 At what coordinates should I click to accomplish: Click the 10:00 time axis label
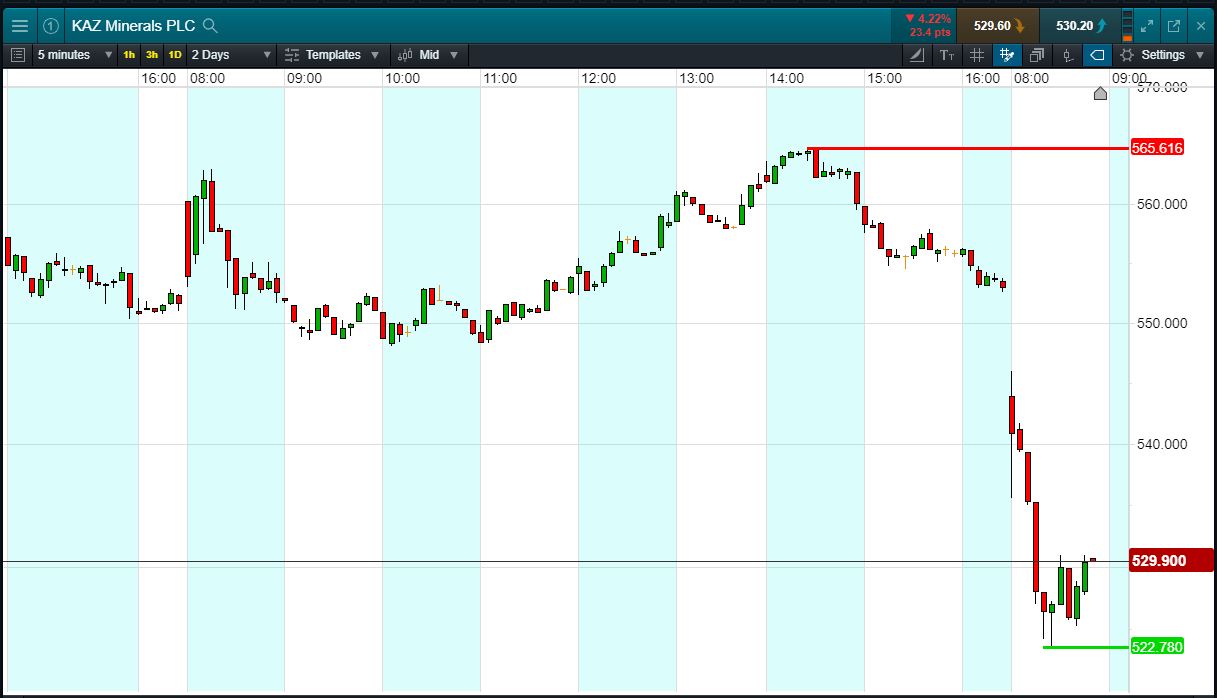pyautogui.click(x=402, y=78)
